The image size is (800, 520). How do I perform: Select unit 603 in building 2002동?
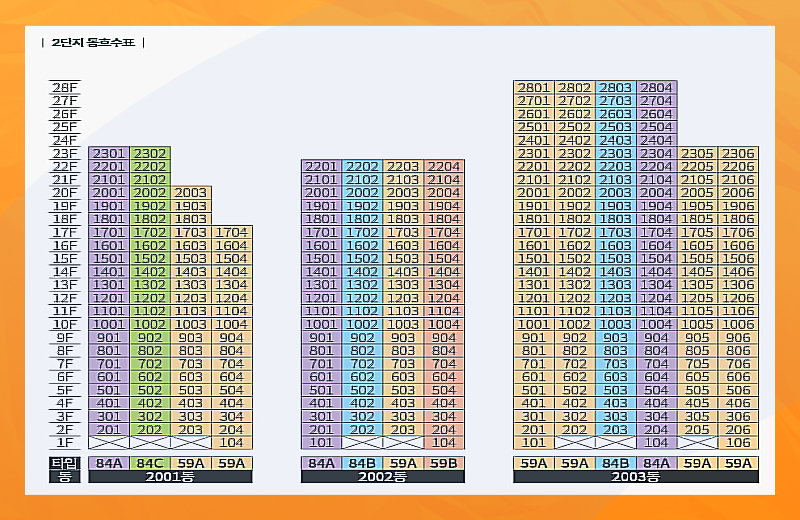[x=403, y=377]
